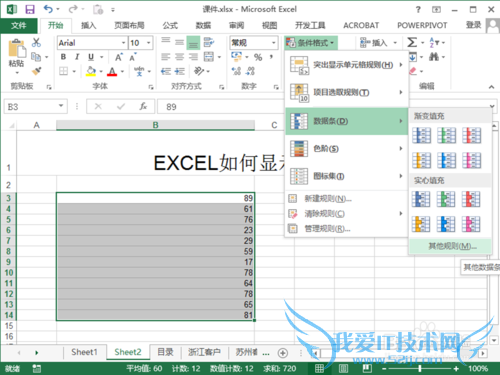Click the Cut scissors icon
The image size is (500, 375).
pos(36,42)
